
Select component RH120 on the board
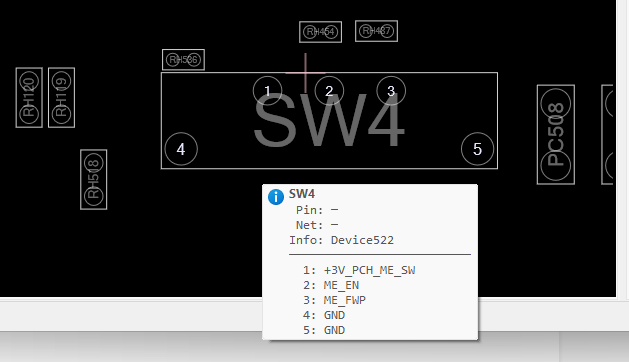coord(29,98)
